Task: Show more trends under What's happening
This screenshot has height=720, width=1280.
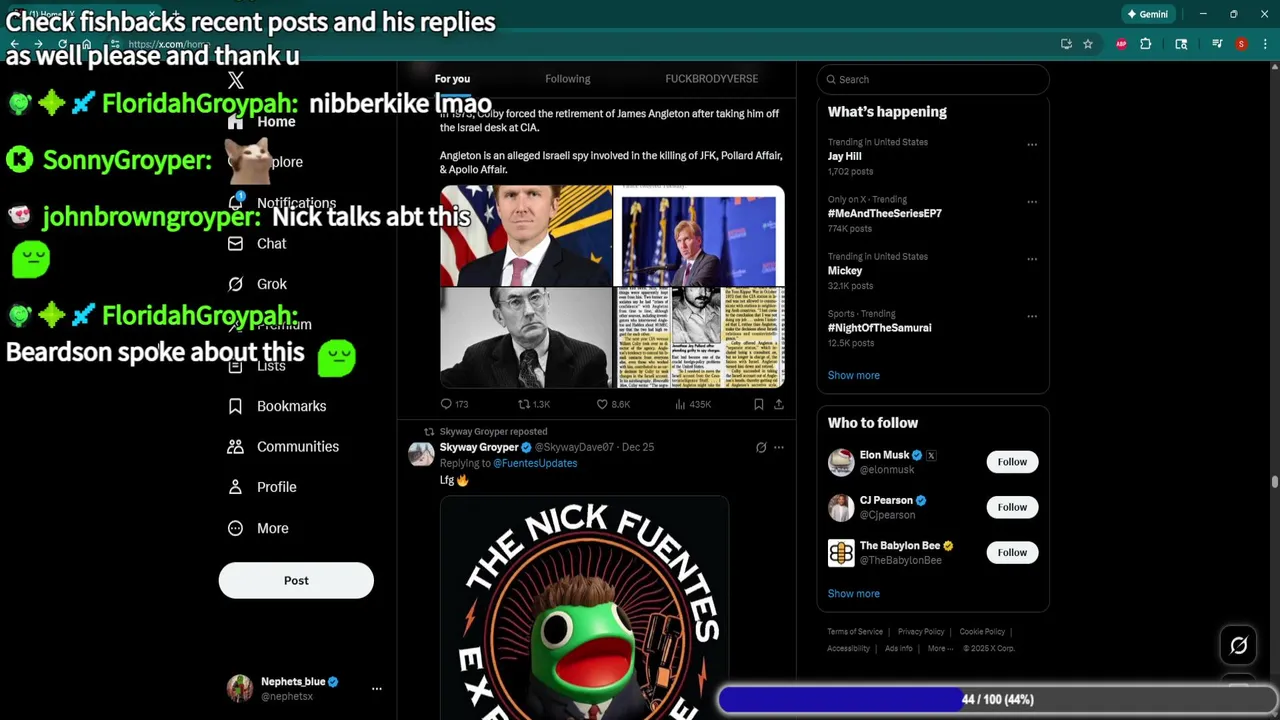Action: click(854, 375)
